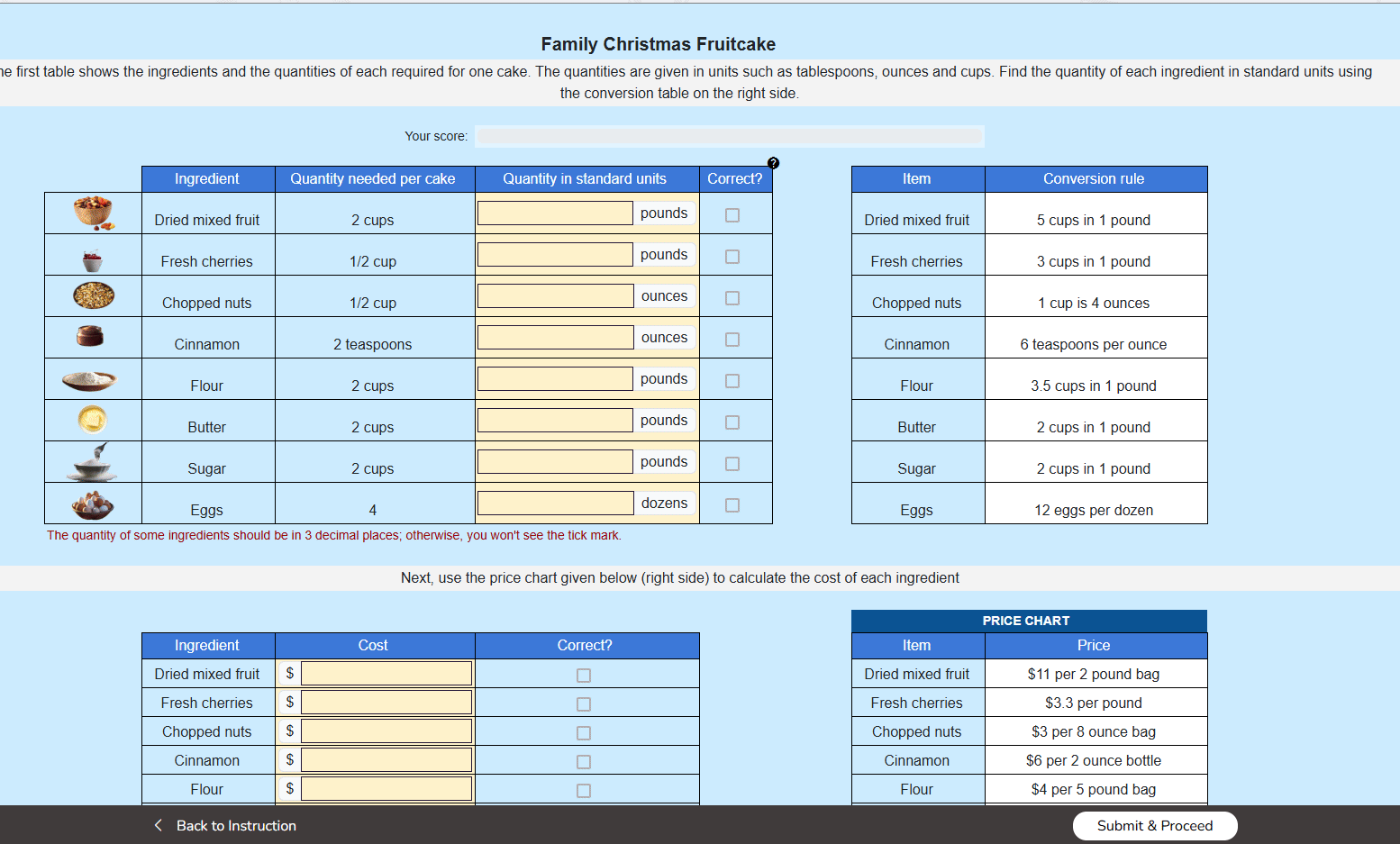
Task: Check the Correct box for Cinnamon row
Action: pos(732,340)
